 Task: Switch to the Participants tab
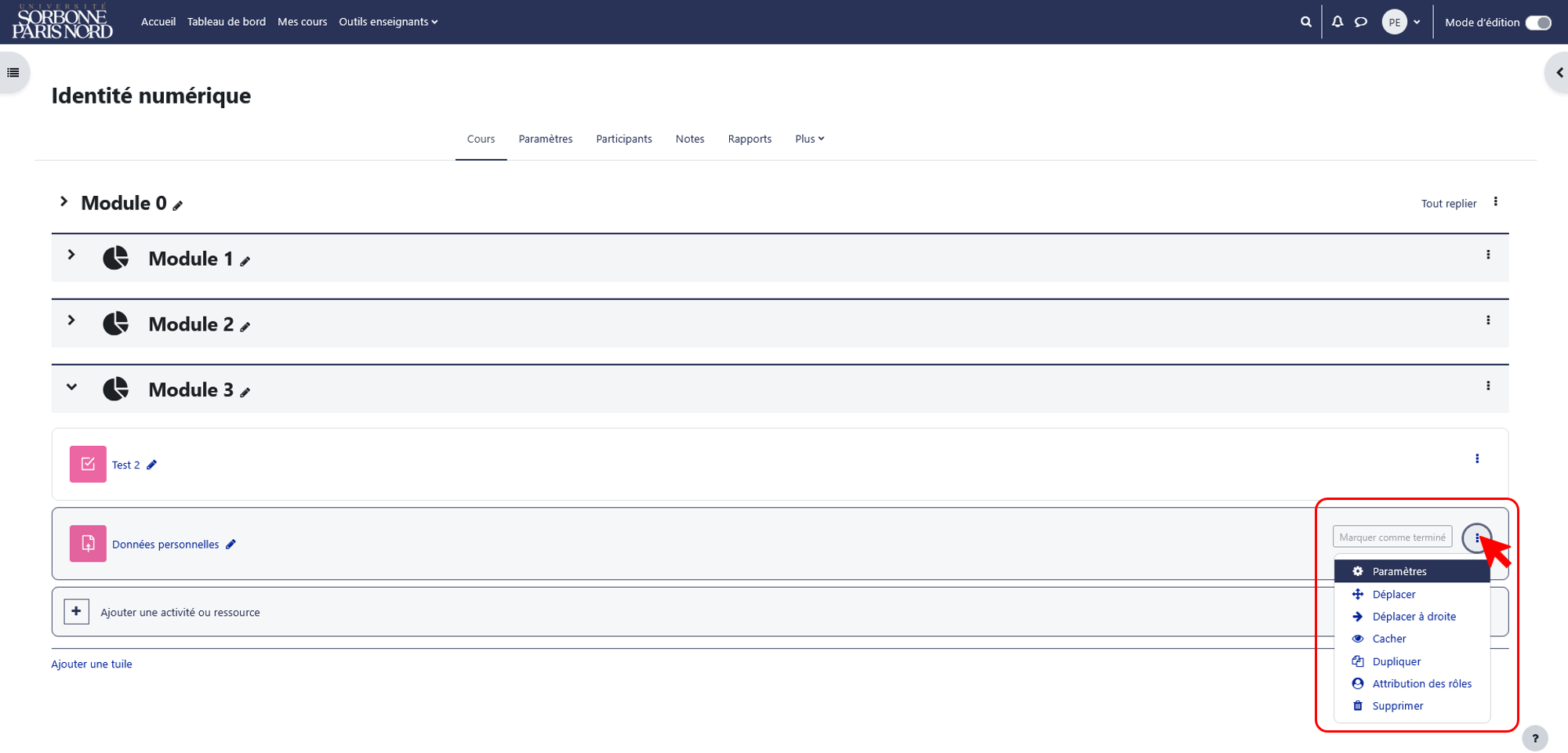point(624,139)
